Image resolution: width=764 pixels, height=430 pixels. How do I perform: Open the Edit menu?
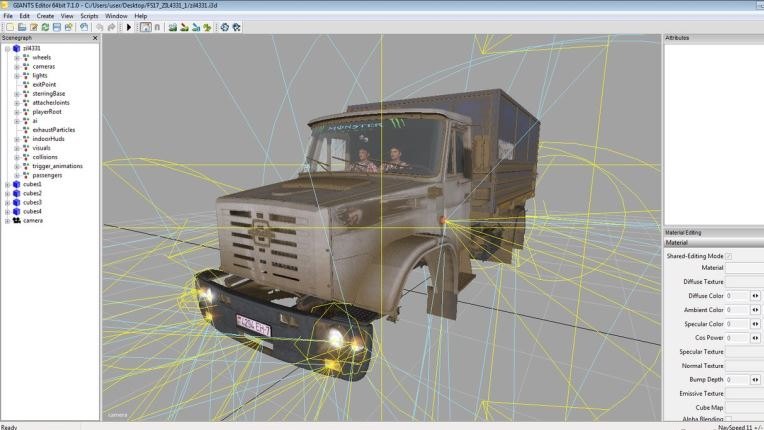click(x=24, y=16)
